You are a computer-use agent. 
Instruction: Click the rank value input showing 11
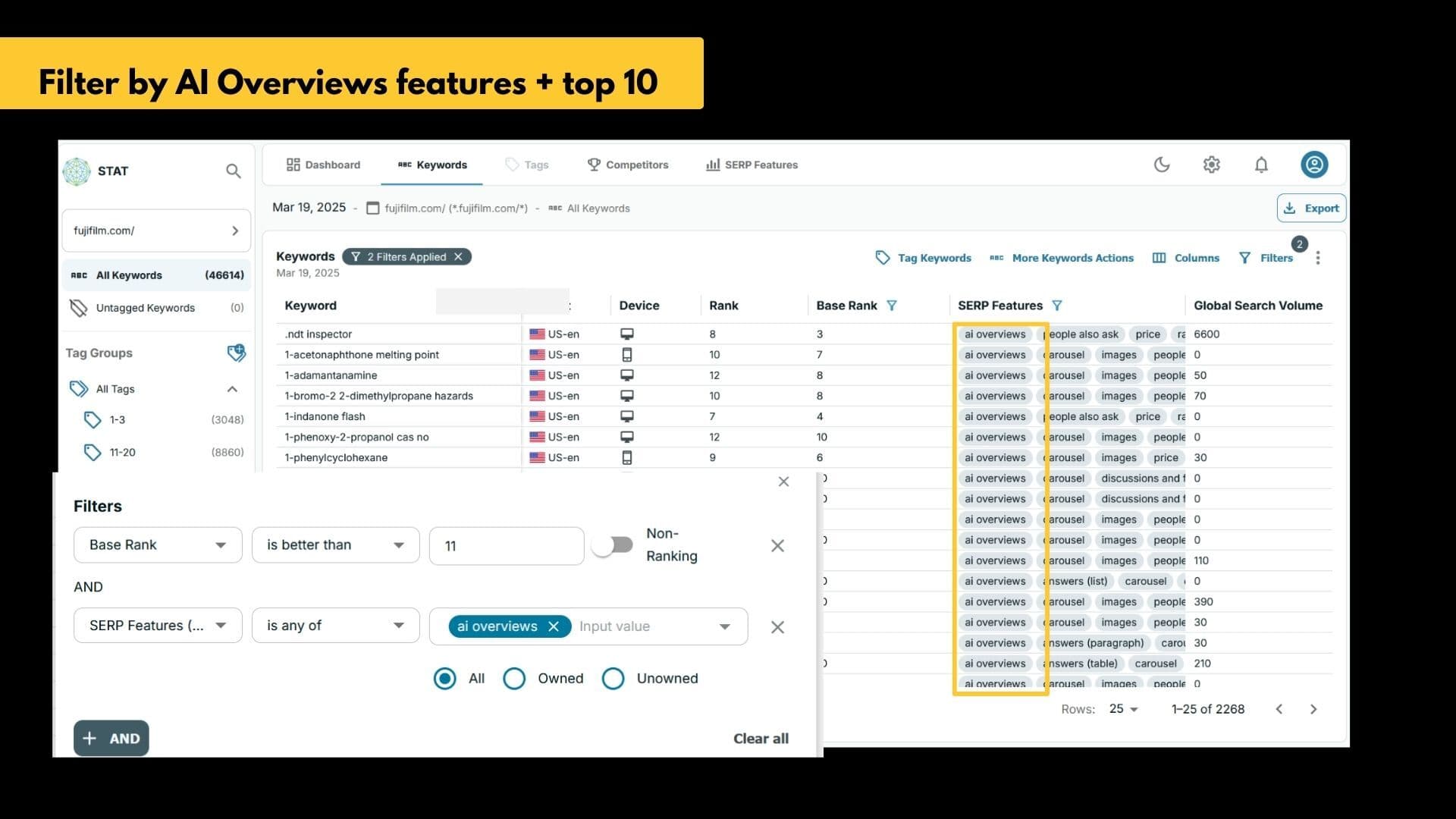coord(506,546)
